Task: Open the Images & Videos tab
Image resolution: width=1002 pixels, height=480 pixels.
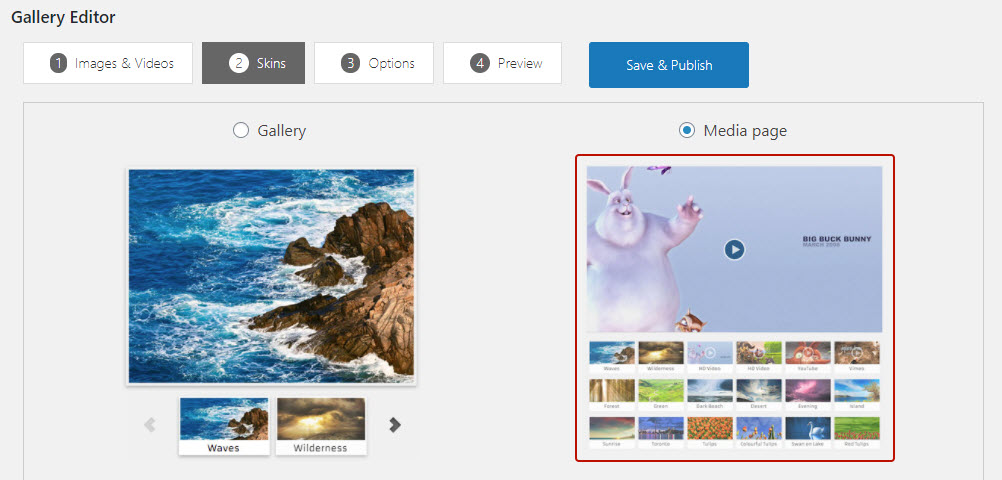Action: pyautogui.click(x=108, y=63)
